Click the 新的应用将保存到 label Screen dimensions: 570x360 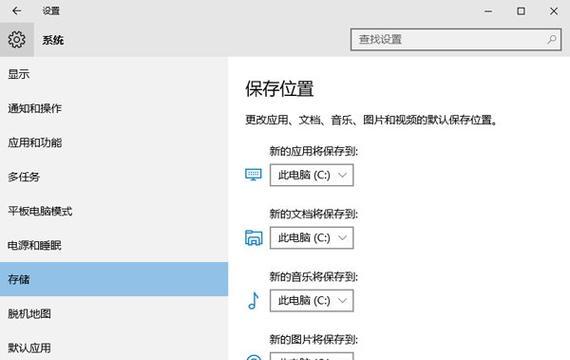tap(313, 151)
